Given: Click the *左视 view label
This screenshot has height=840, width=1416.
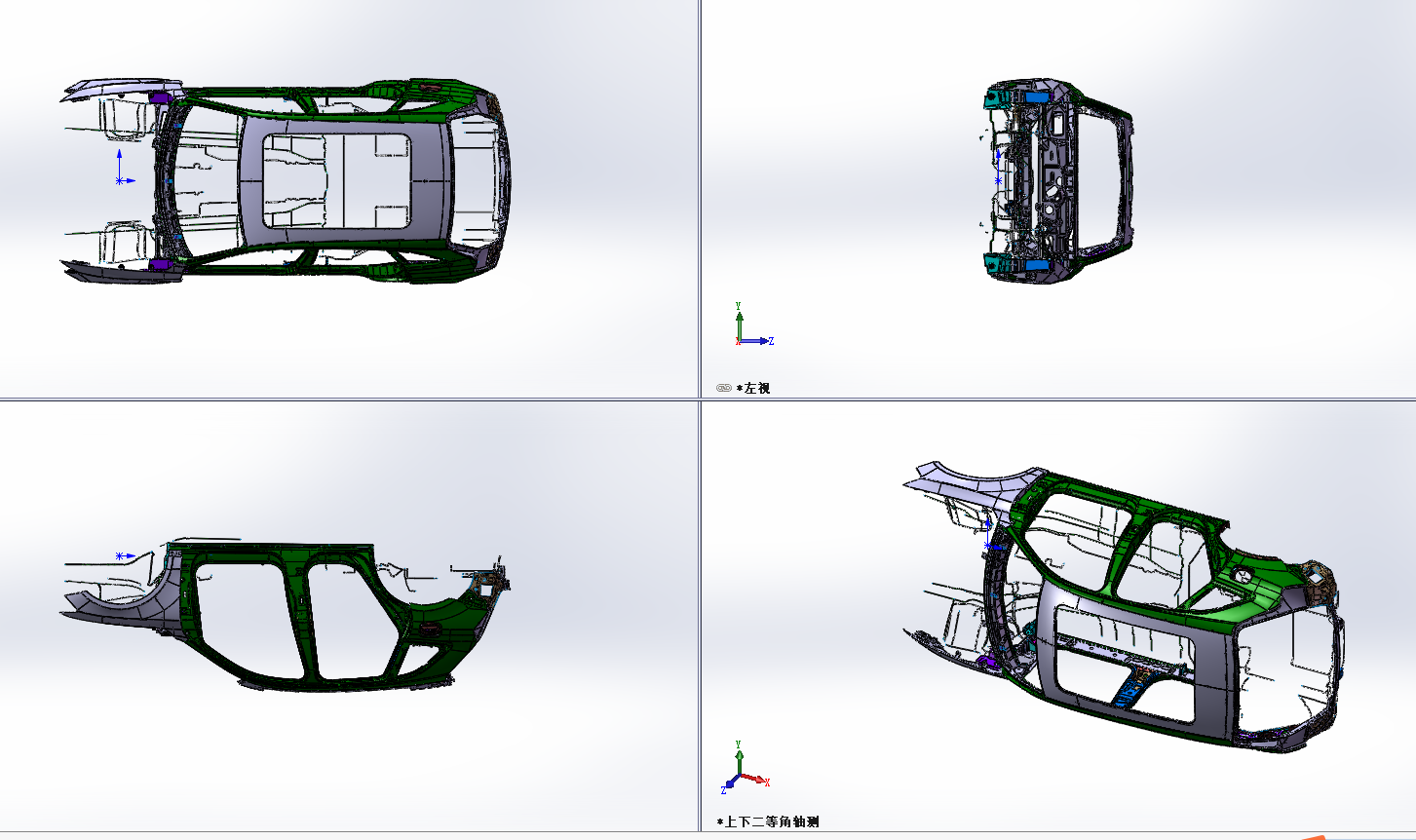Looking at the screenshot, I should (x=753, y=388).
